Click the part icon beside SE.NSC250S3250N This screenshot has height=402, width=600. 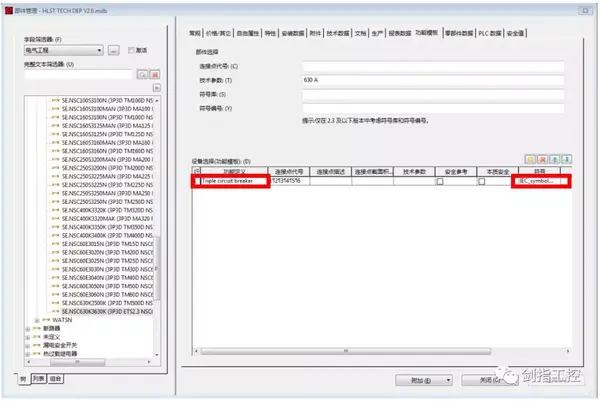(55, 202)
